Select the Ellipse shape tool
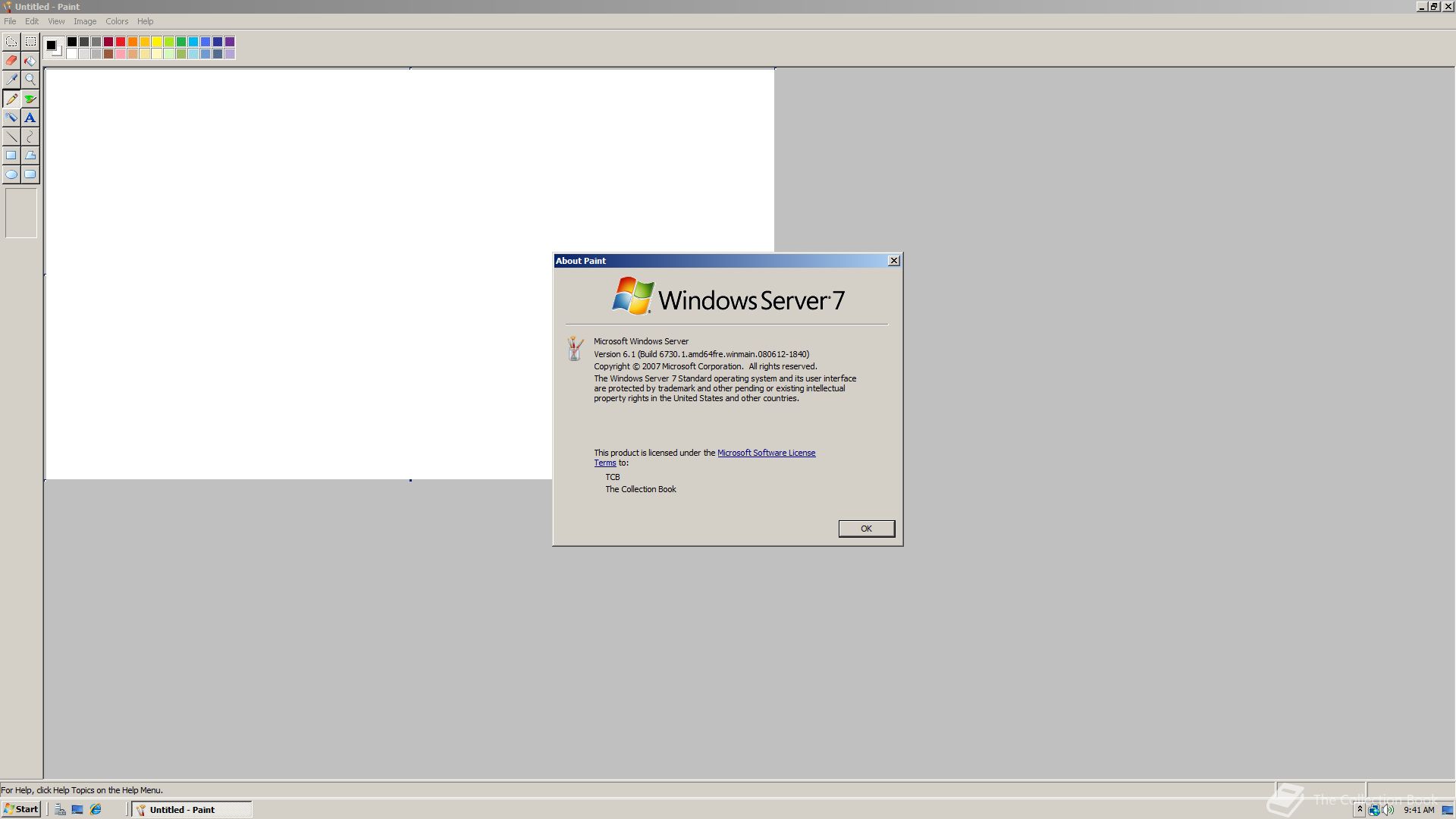Viewport: 1456px width, 819px height. pos(11,174)
